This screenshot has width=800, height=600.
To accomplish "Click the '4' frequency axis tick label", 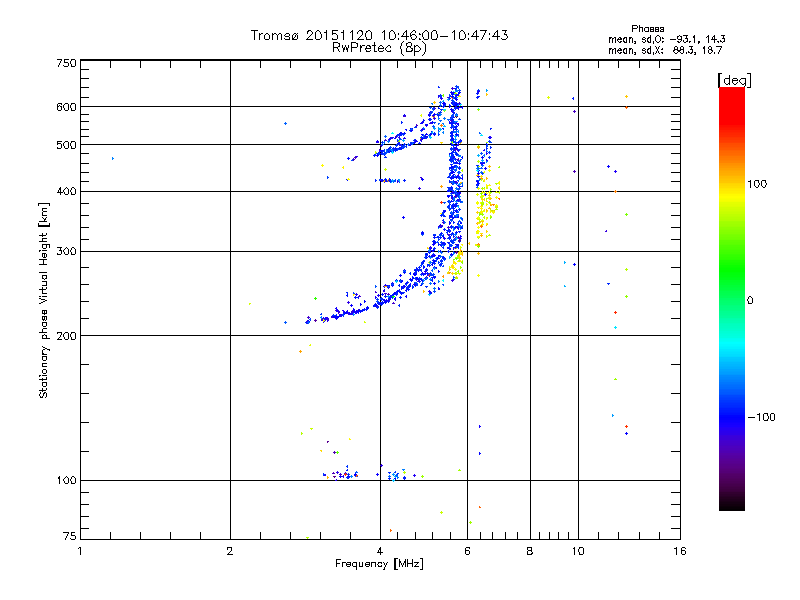I will click(380, 551).
